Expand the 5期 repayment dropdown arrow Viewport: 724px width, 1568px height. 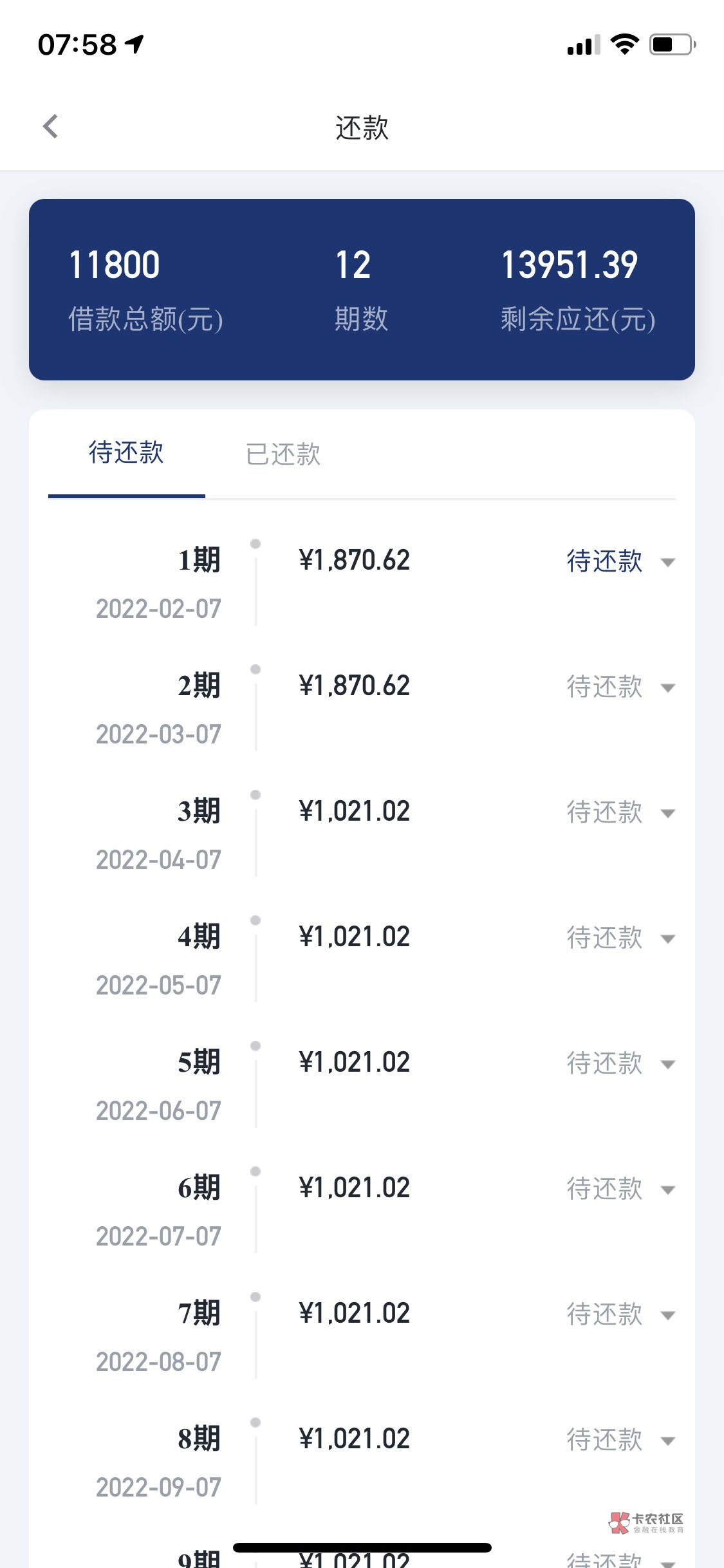click(x=668, y=1065)
